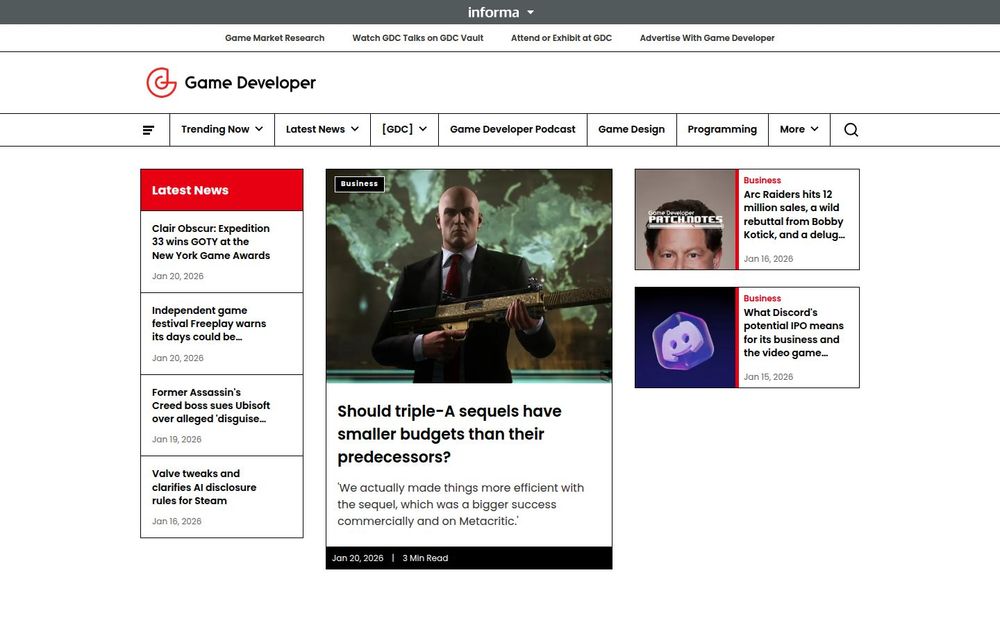Open Former Assassin's Creed boss story

click(x=211, y=406)
